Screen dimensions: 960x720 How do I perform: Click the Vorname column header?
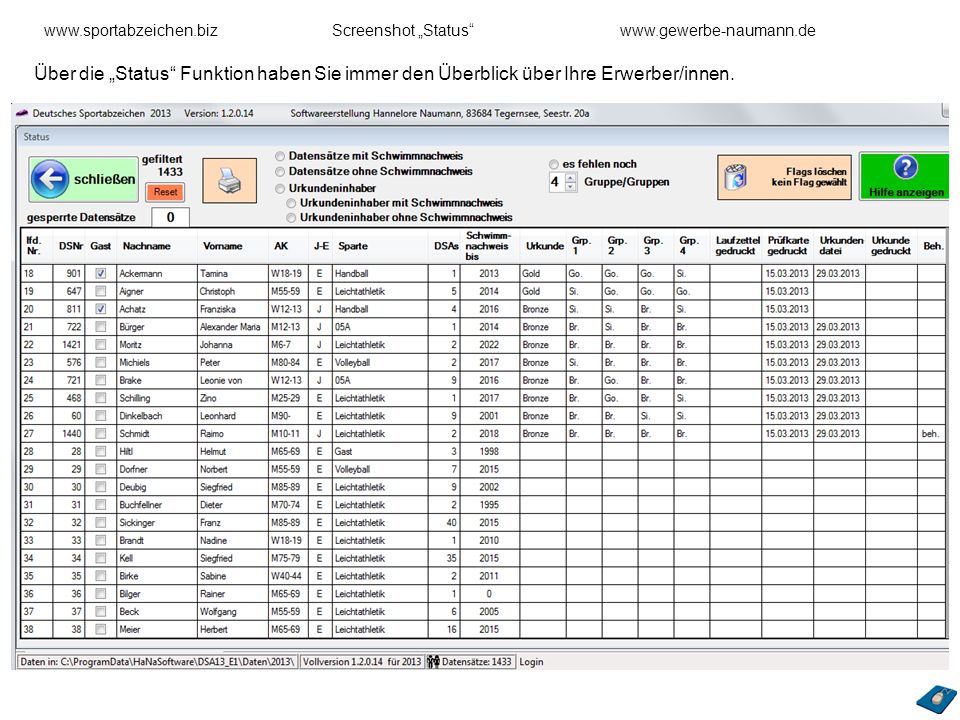pyautogui.click(x=233, y=246)
